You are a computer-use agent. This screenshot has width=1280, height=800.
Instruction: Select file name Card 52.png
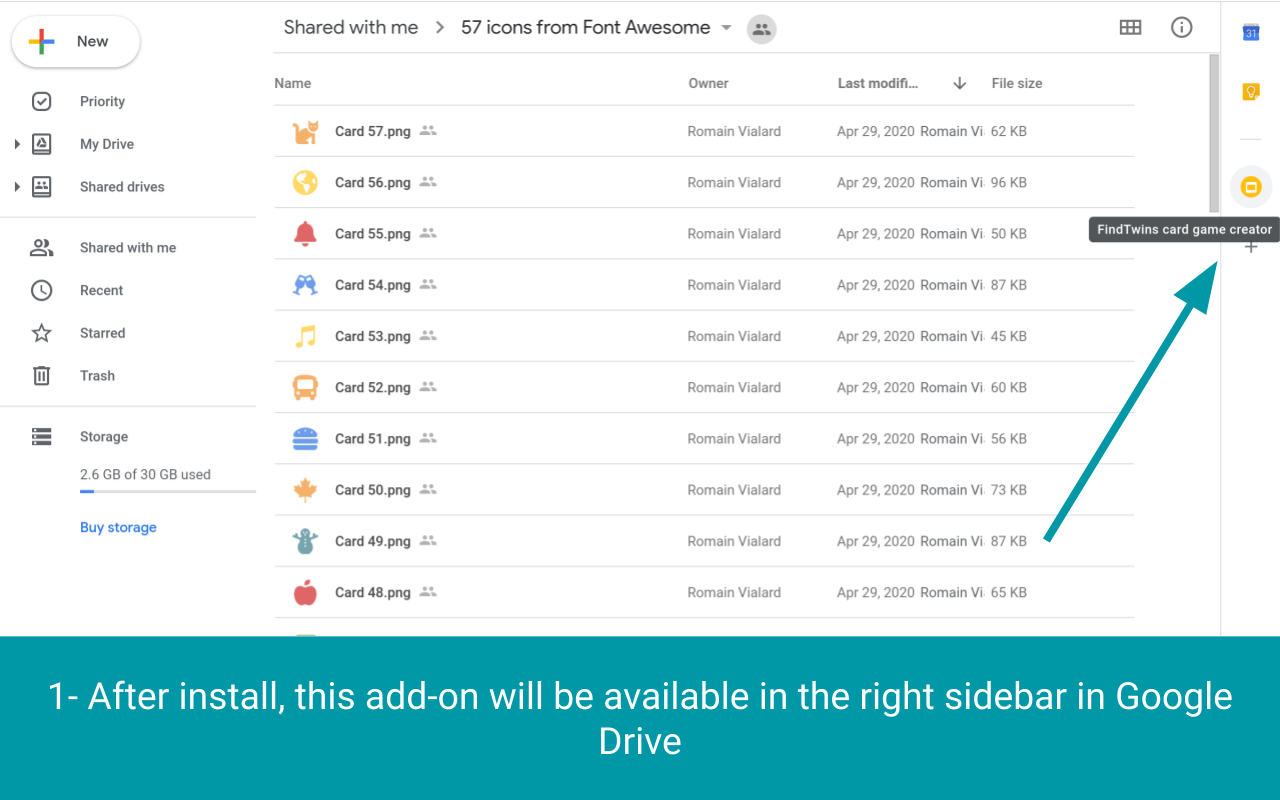(373, 387)
